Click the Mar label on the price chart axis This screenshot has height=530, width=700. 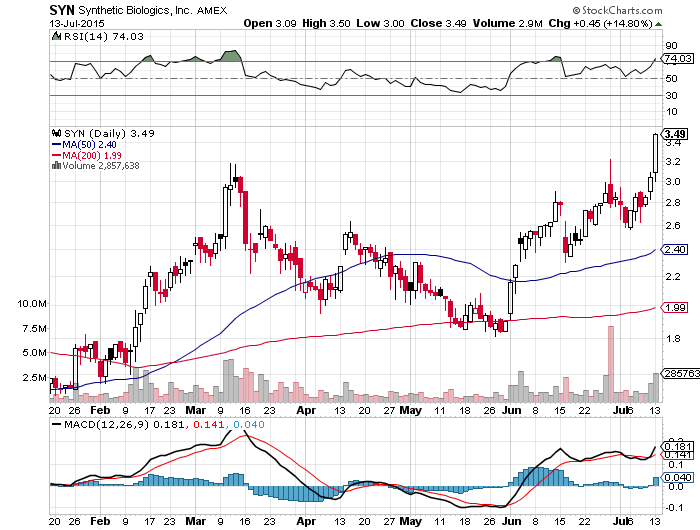pyautogui.click(x=196, y=410)
